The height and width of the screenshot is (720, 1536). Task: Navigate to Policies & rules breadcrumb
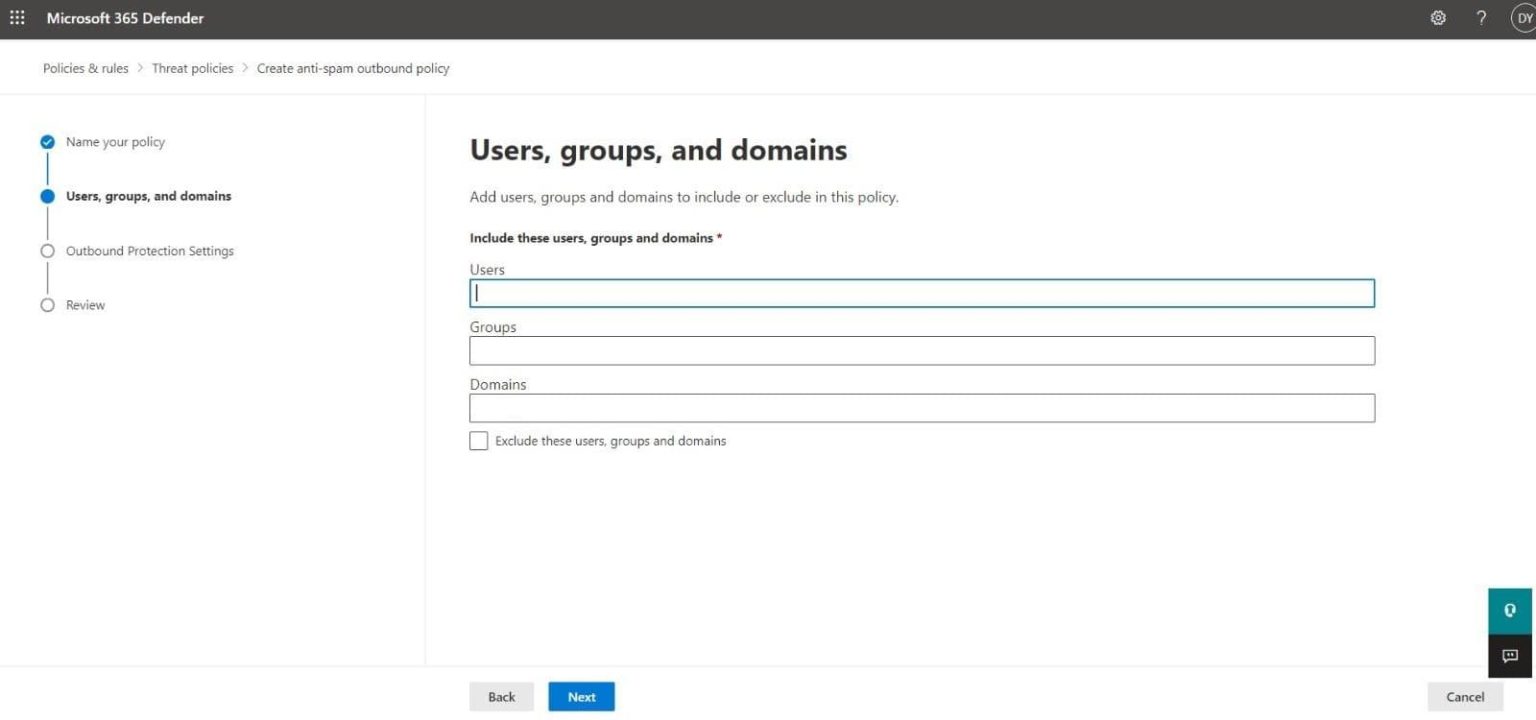click(x=85, y=67)
